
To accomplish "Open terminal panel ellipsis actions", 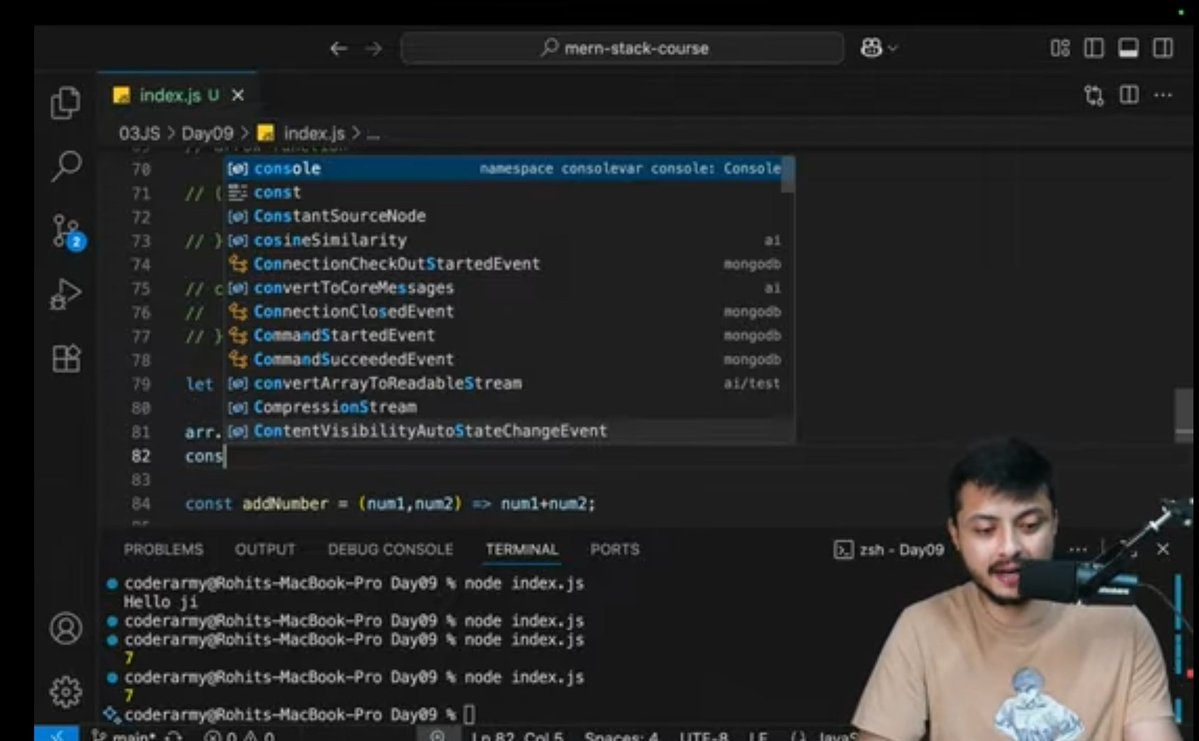I will pyautogui.click(x=1078, y=549).
